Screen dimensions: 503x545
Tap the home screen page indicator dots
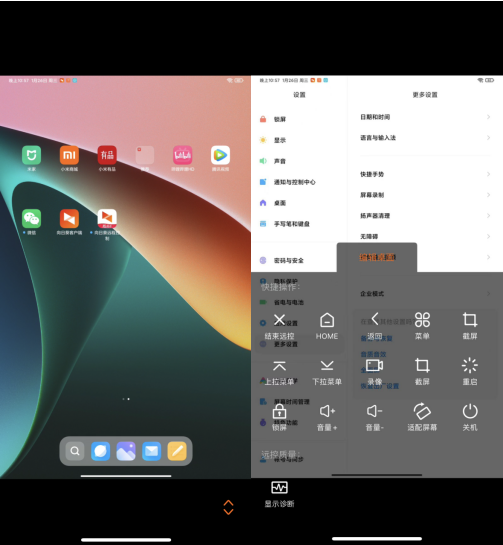[126, 399]
